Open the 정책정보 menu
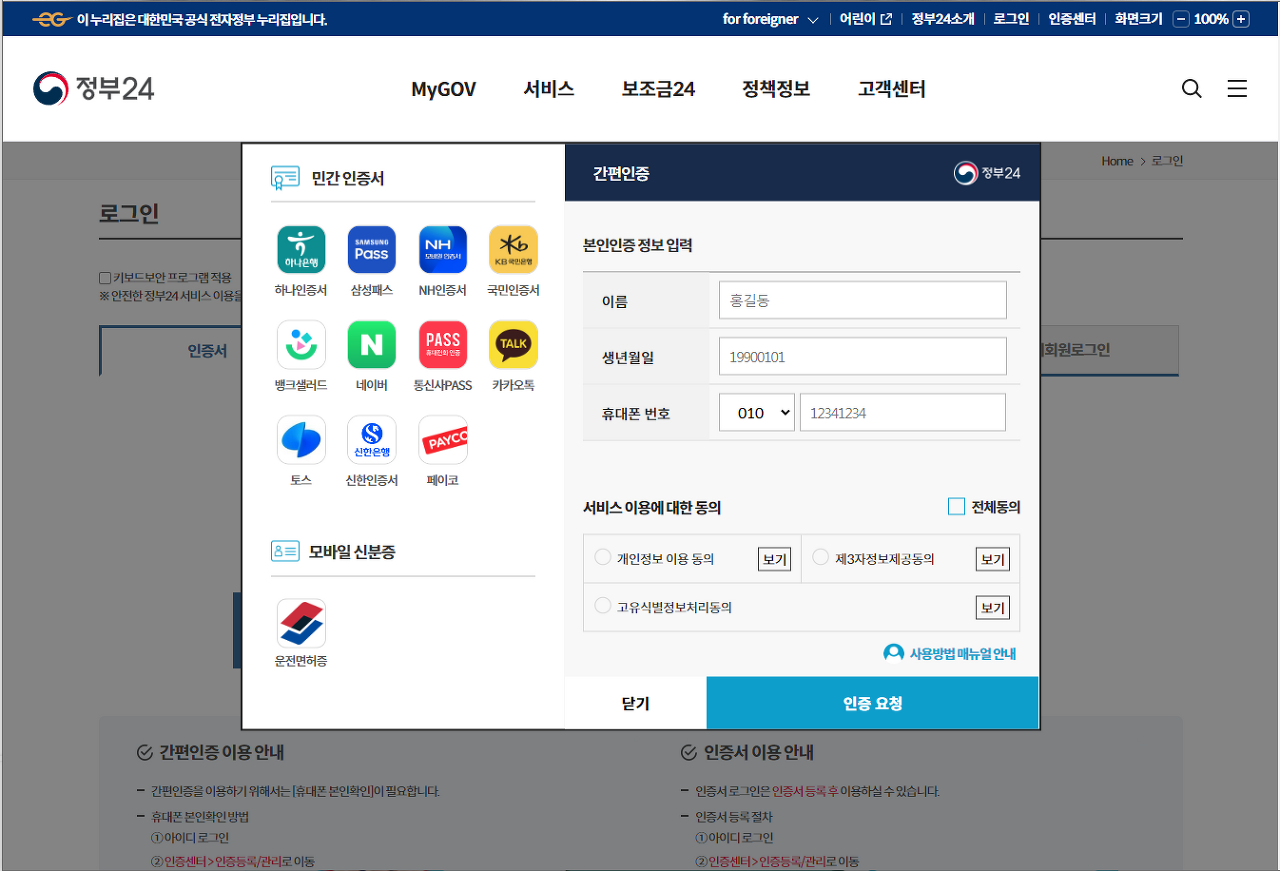This screenshot has width=1280, height=871. pyautogui.click(x=776, y=89)
